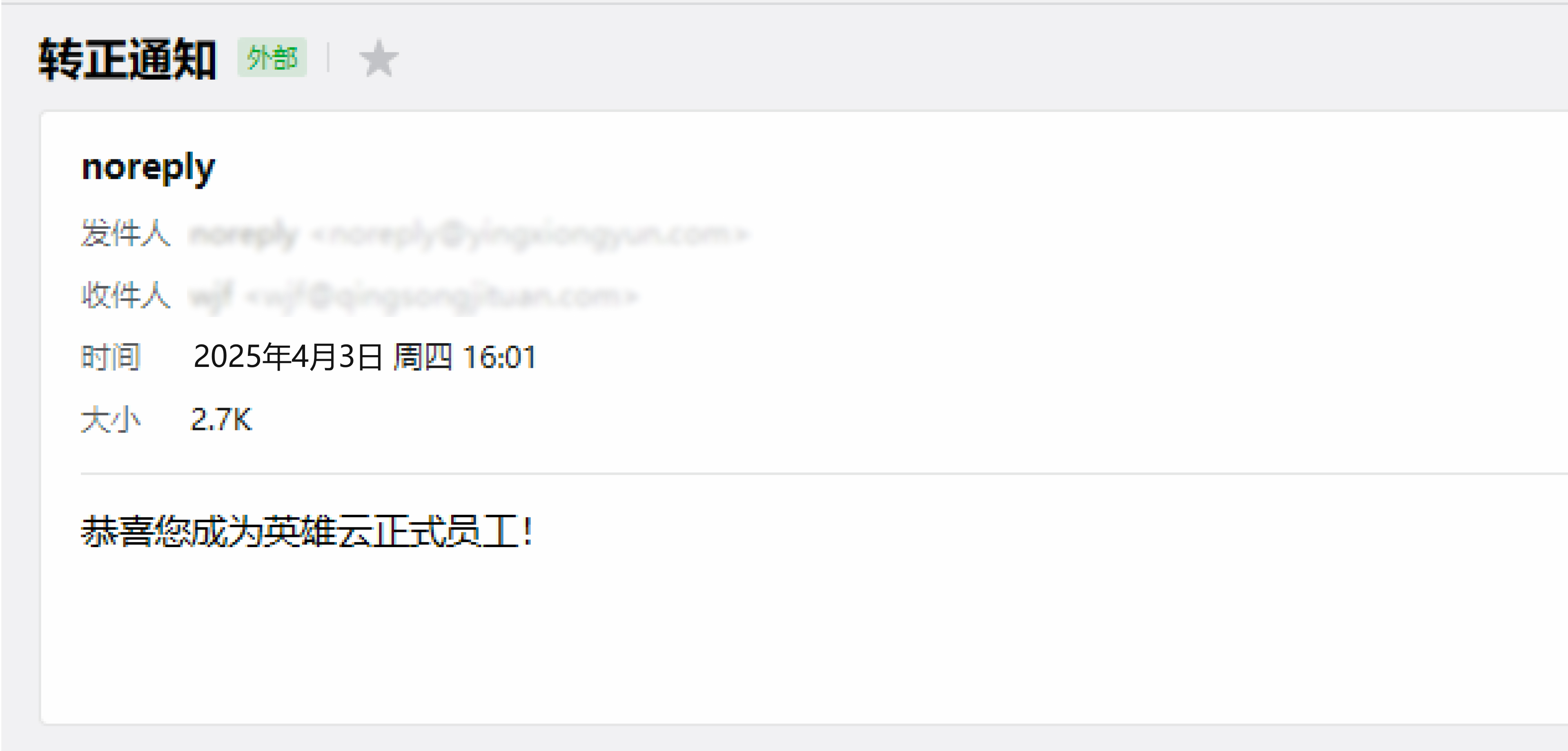Click the 发件人 label
This screenshot has width=1568, height=751.
(x=125, y=233)
